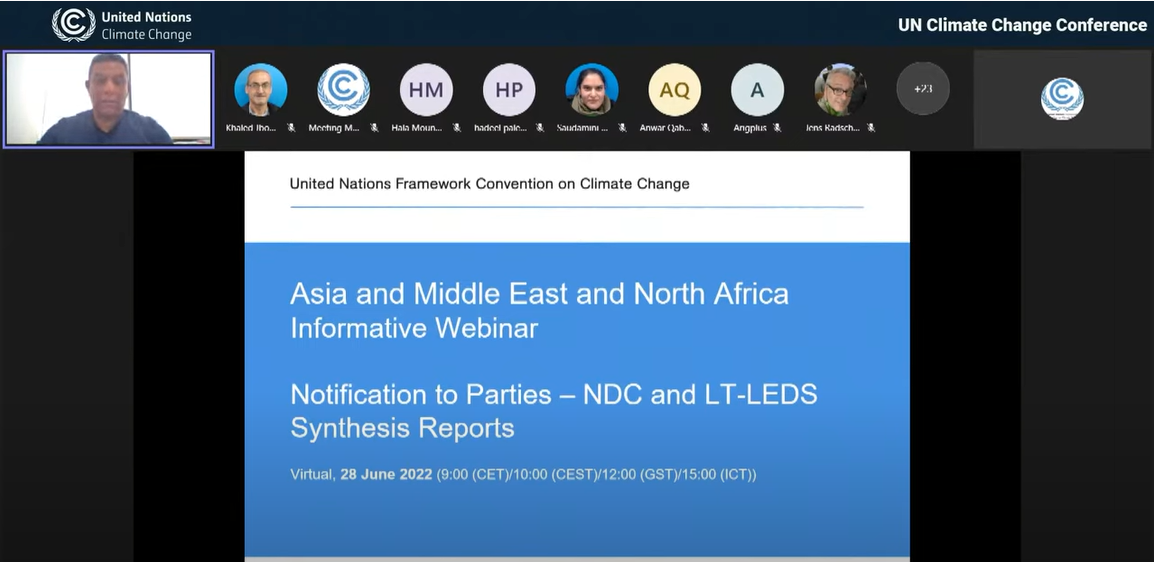Click muted mic icon beside 'Meeting M...'
1154x562 pixels.
pos(374,128)
